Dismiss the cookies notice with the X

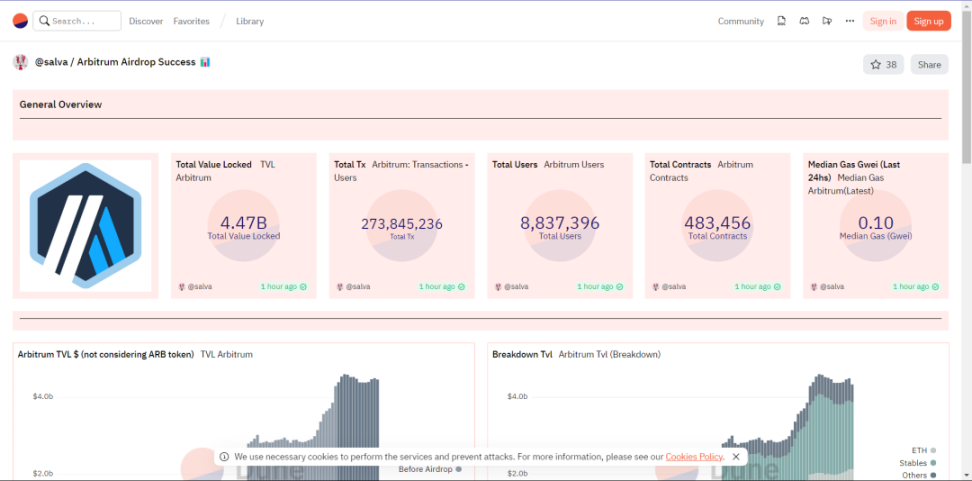pyautogui.click(x=736, y=457)
